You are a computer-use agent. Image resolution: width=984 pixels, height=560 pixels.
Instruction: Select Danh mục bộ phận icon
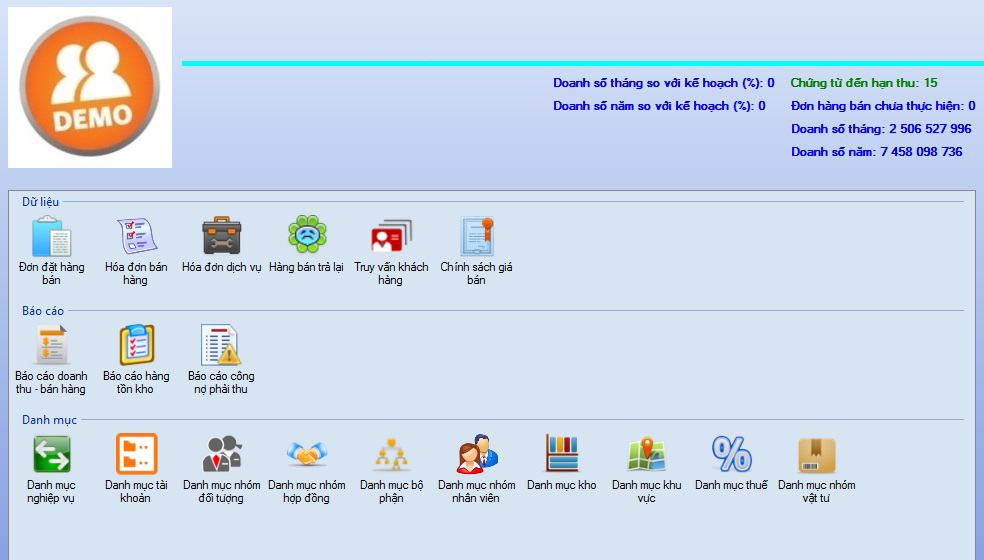tap(391, 454)
